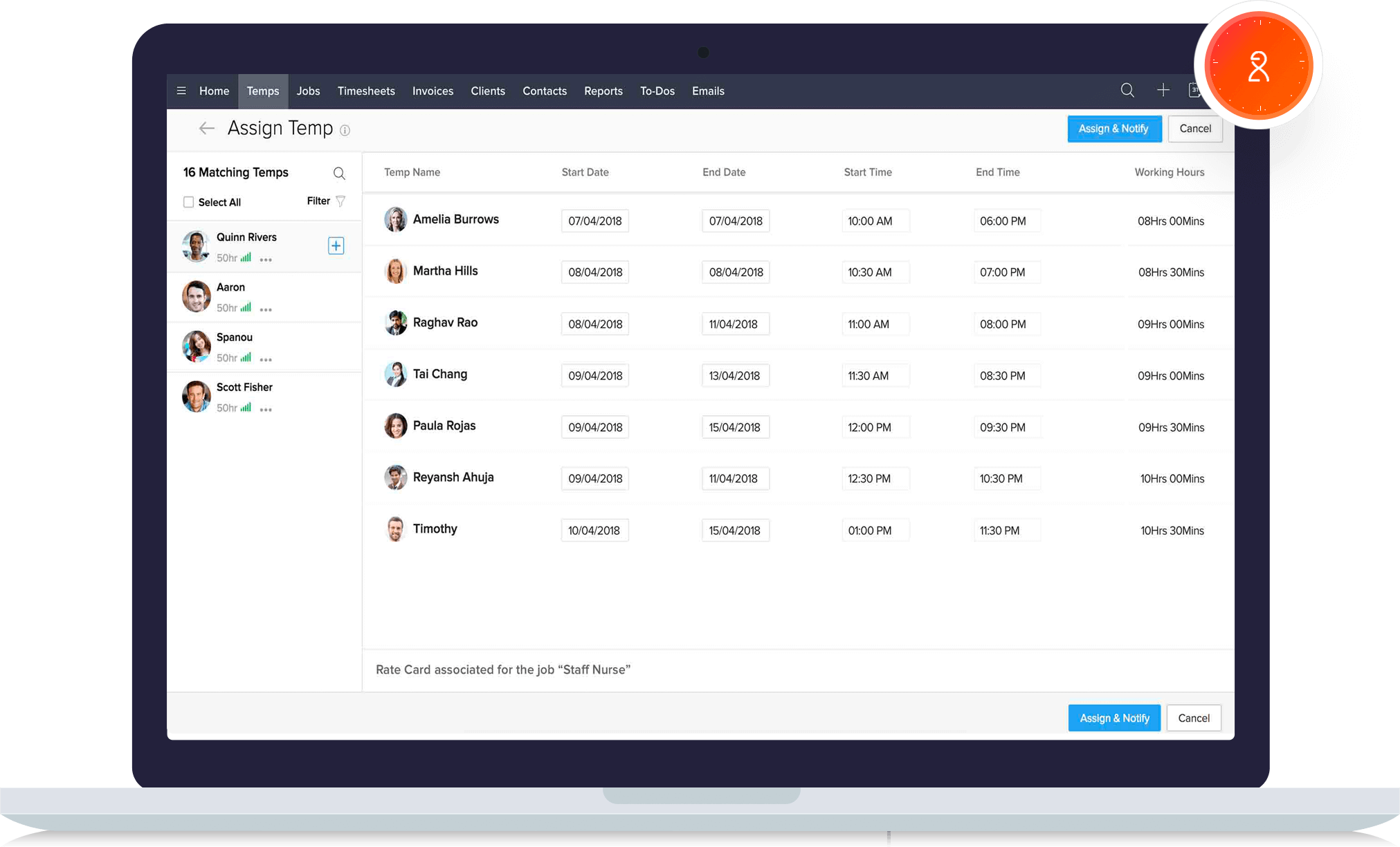Edit Amelia Burrows start date field

pyautogui.click(x=594, y=221)
